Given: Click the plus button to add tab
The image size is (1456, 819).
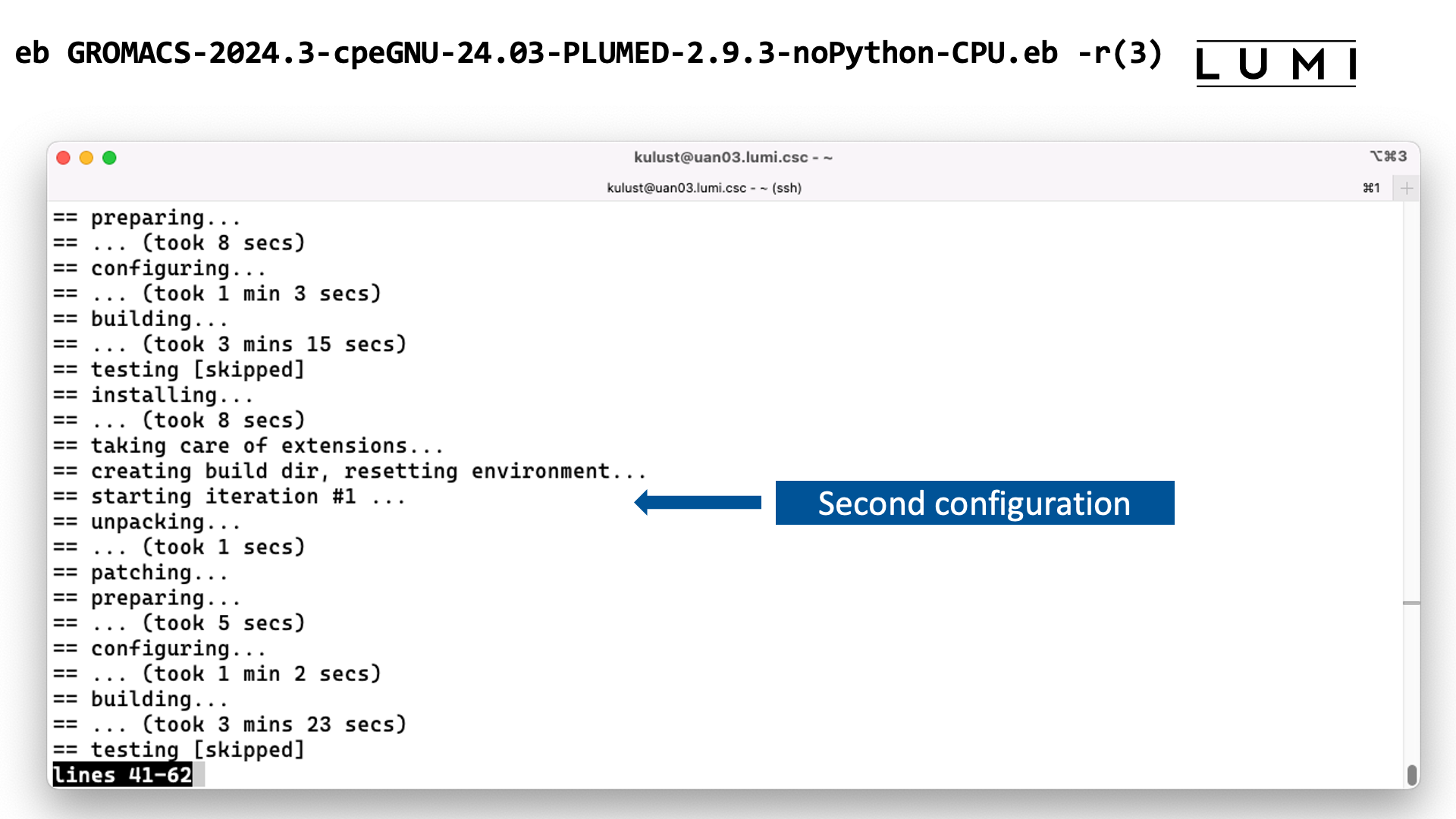Looking at the screenshot, I should tap(1406, 188).
